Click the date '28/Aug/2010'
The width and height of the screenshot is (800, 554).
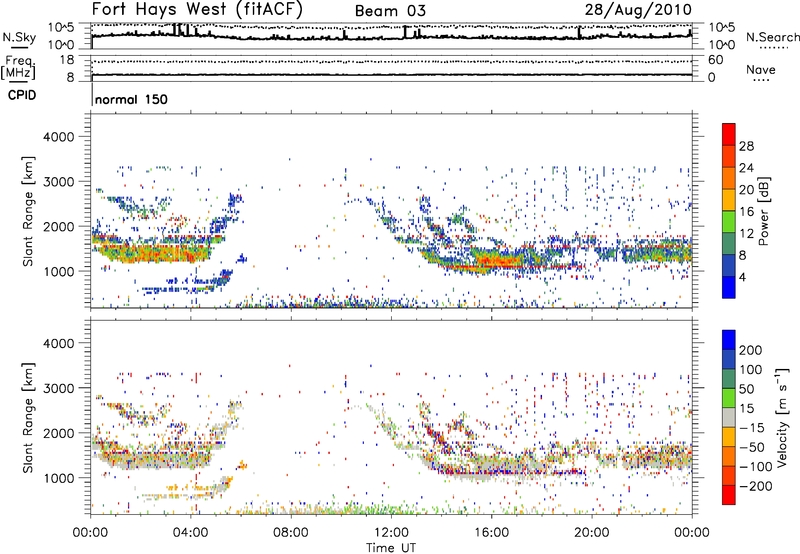pyautogui.click(x=638, y=10)
